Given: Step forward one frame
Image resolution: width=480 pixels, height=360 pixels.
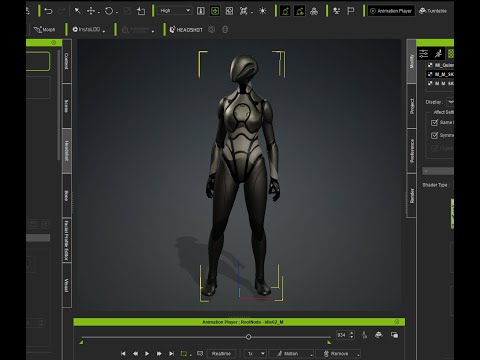Looking at the screenshot, I should pyautogui.click(x=159, y=354).
